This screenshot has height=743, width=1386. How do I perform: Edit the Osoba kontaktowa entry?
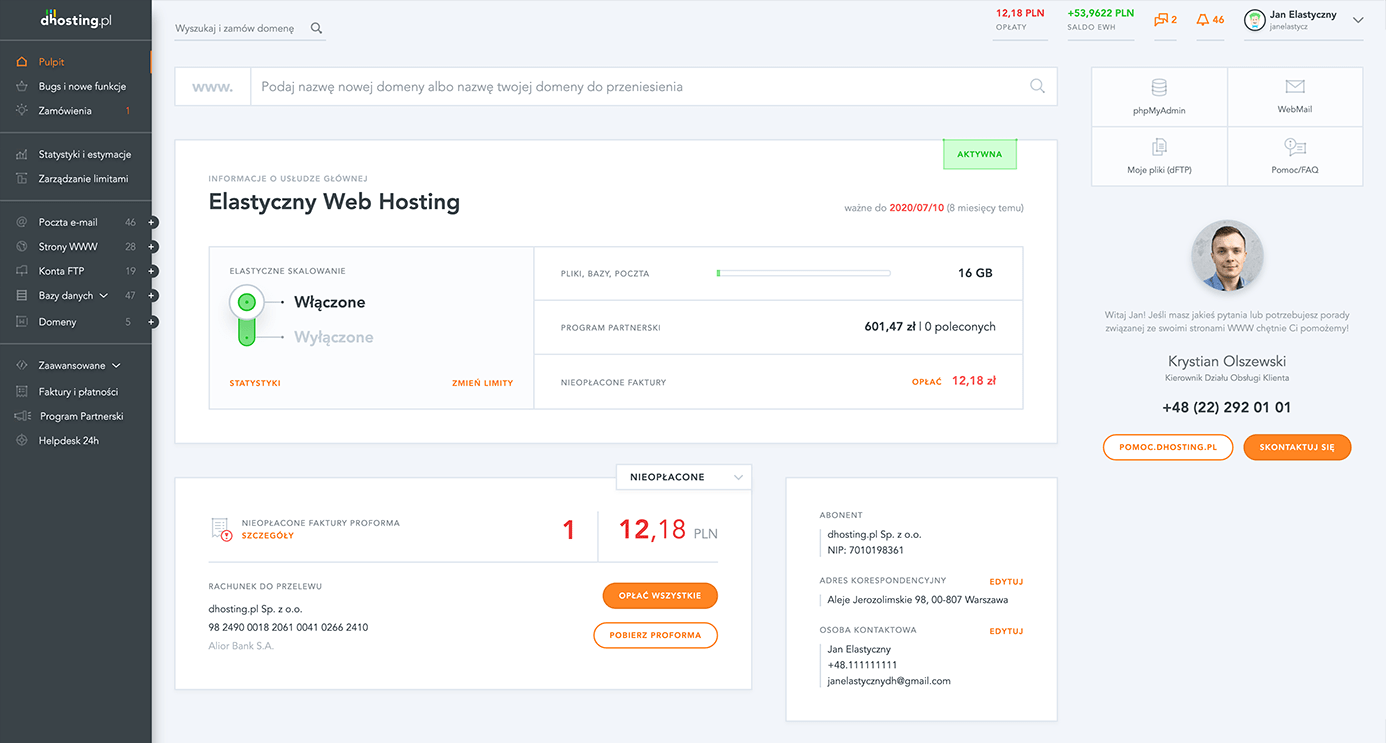point(1006,631)
